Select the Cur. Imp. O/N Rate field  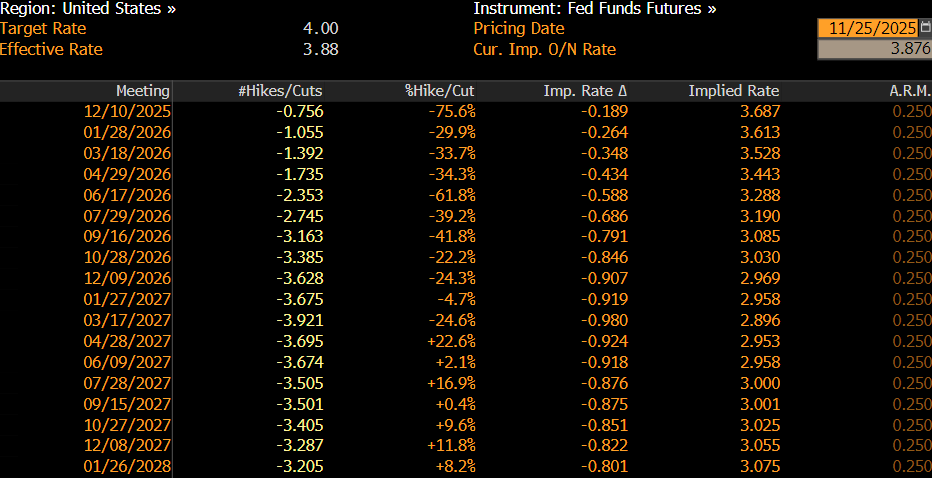pyautogui.click(x=873, y=49)
